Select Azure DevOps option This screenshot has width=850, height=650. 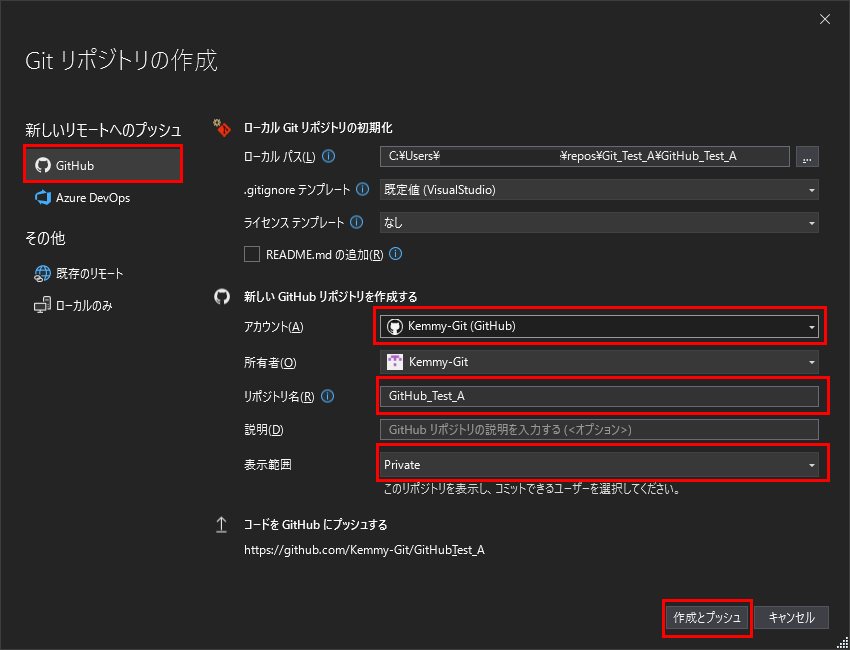[x=92, y=198]
